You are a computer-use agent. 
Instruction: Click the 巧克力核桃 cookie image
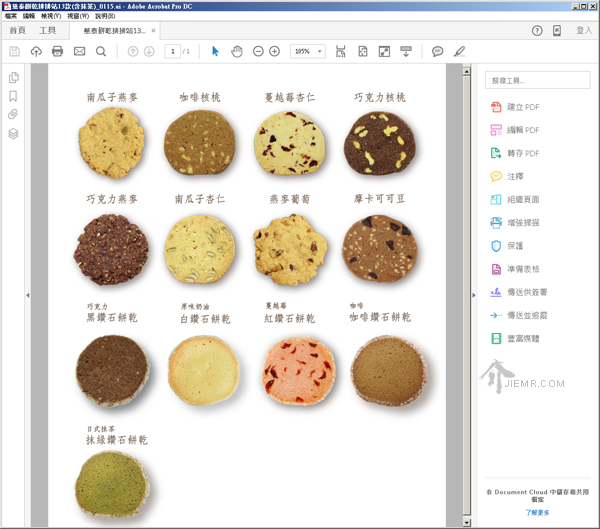(x=379, y=143)
